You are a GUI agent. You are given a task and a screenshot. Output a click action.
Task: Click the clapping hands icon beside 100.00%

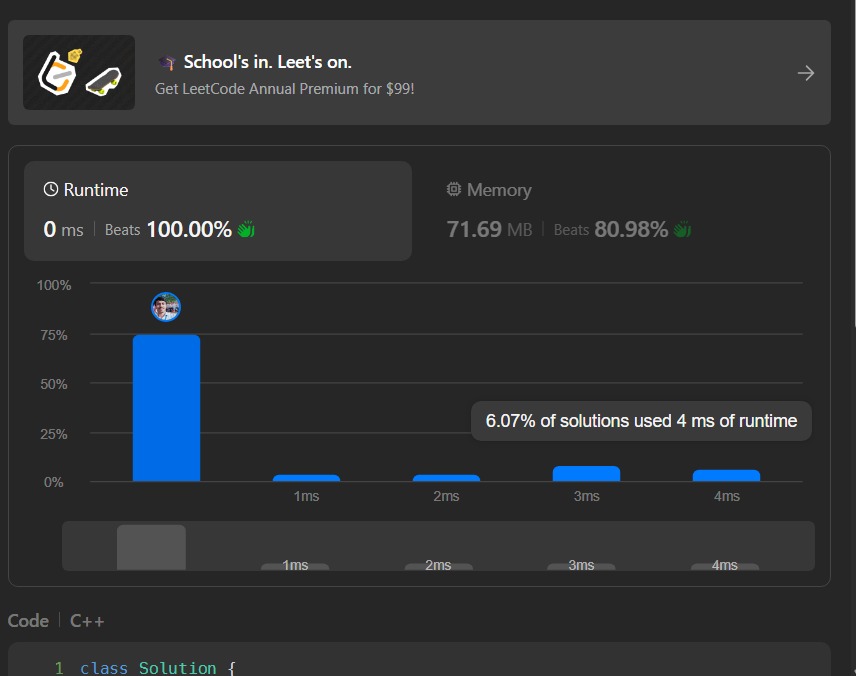246,229
